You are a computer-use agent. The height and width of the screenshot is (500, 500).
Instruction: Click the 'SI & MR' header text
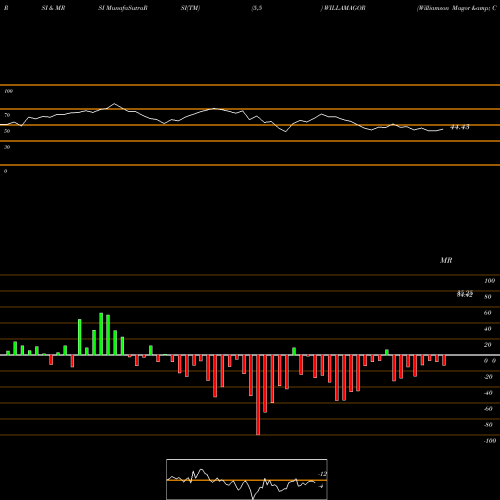(53, 8)
